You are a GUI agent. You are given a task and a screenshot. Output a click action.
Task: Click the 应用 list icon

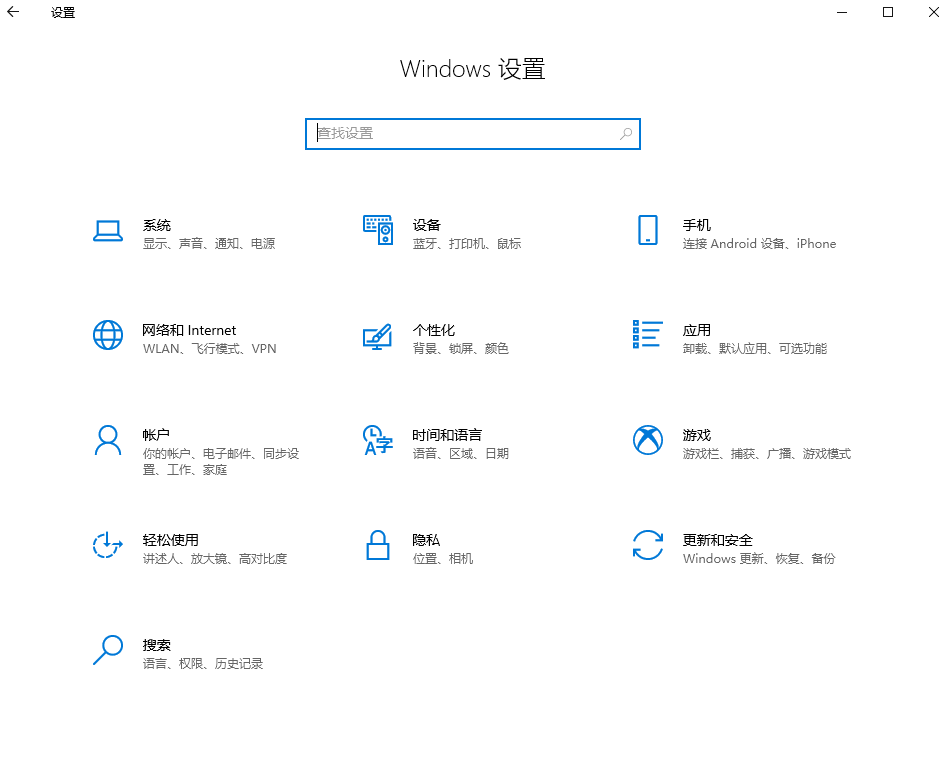647,334
